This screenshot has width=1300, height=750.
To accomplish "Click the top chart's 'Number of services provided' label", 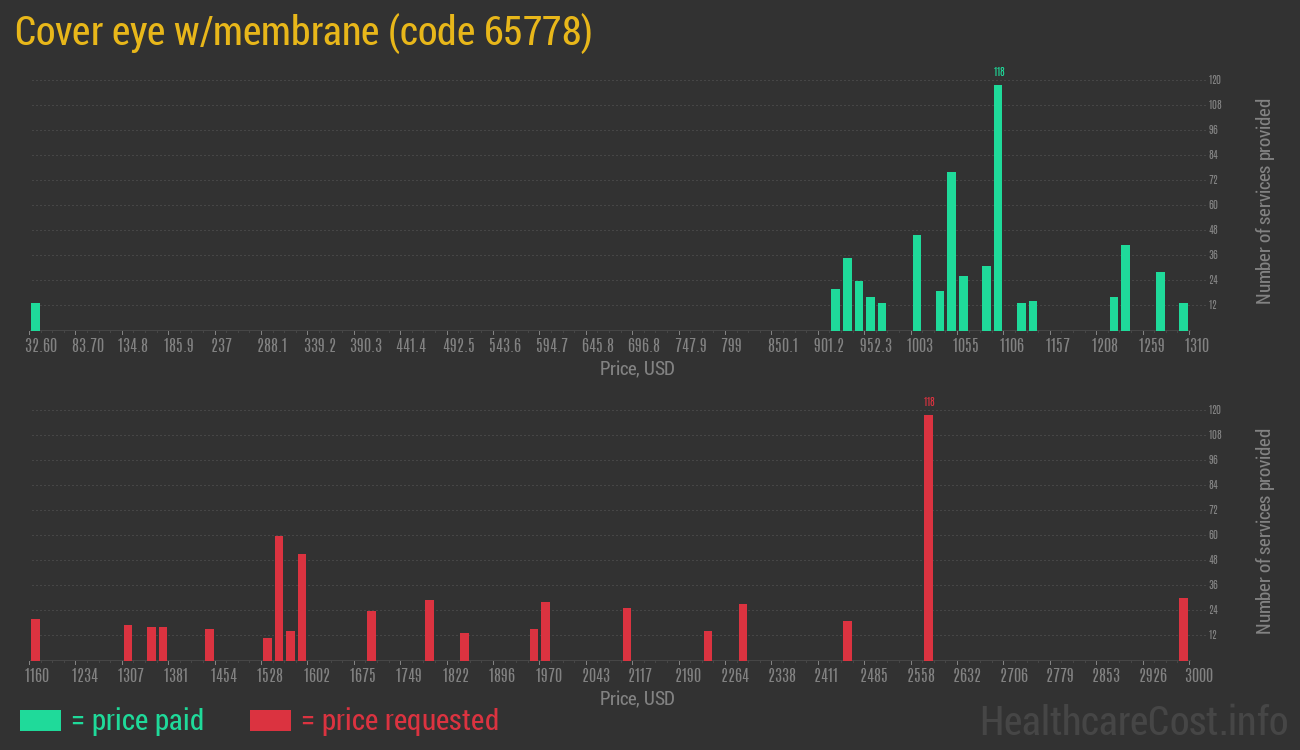I will pos(1264,202).
